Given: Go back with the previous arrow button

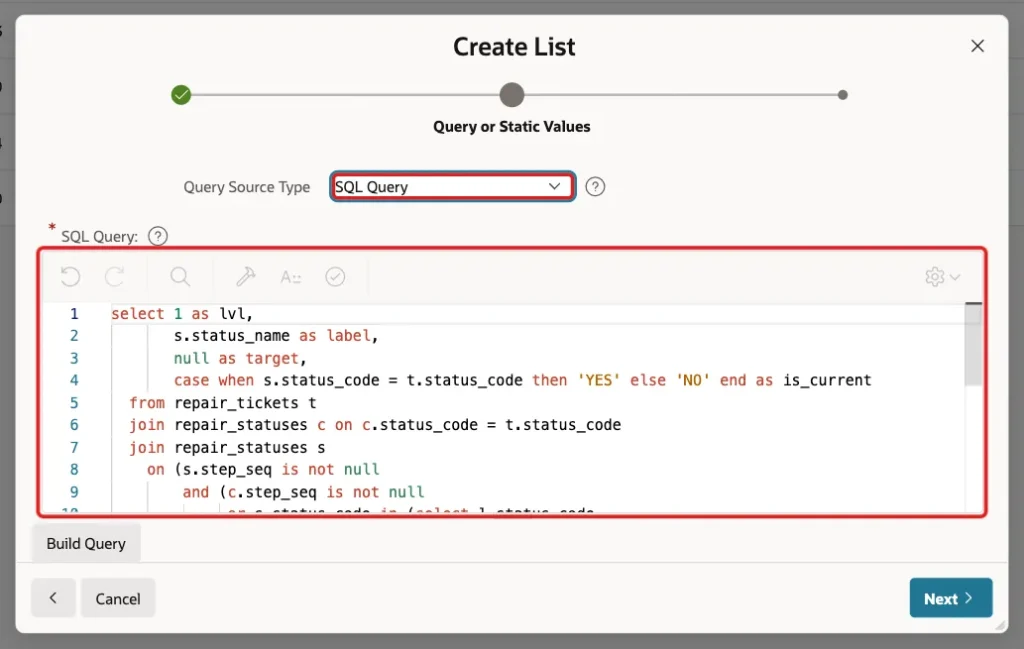Looking at the screenshot, I should pyautogui.click(x=53, y=597).
